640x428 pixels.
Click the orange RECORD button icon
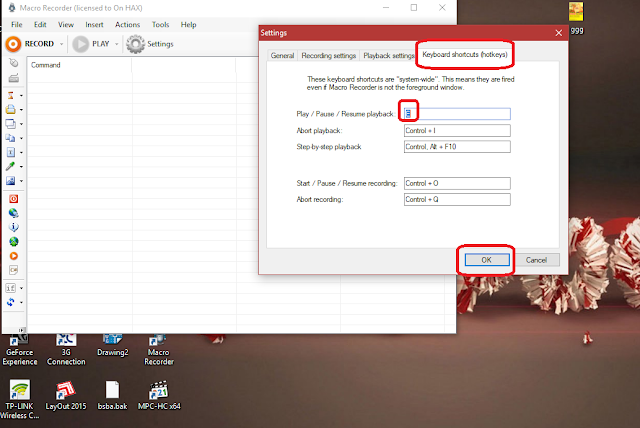click(13, 44)
